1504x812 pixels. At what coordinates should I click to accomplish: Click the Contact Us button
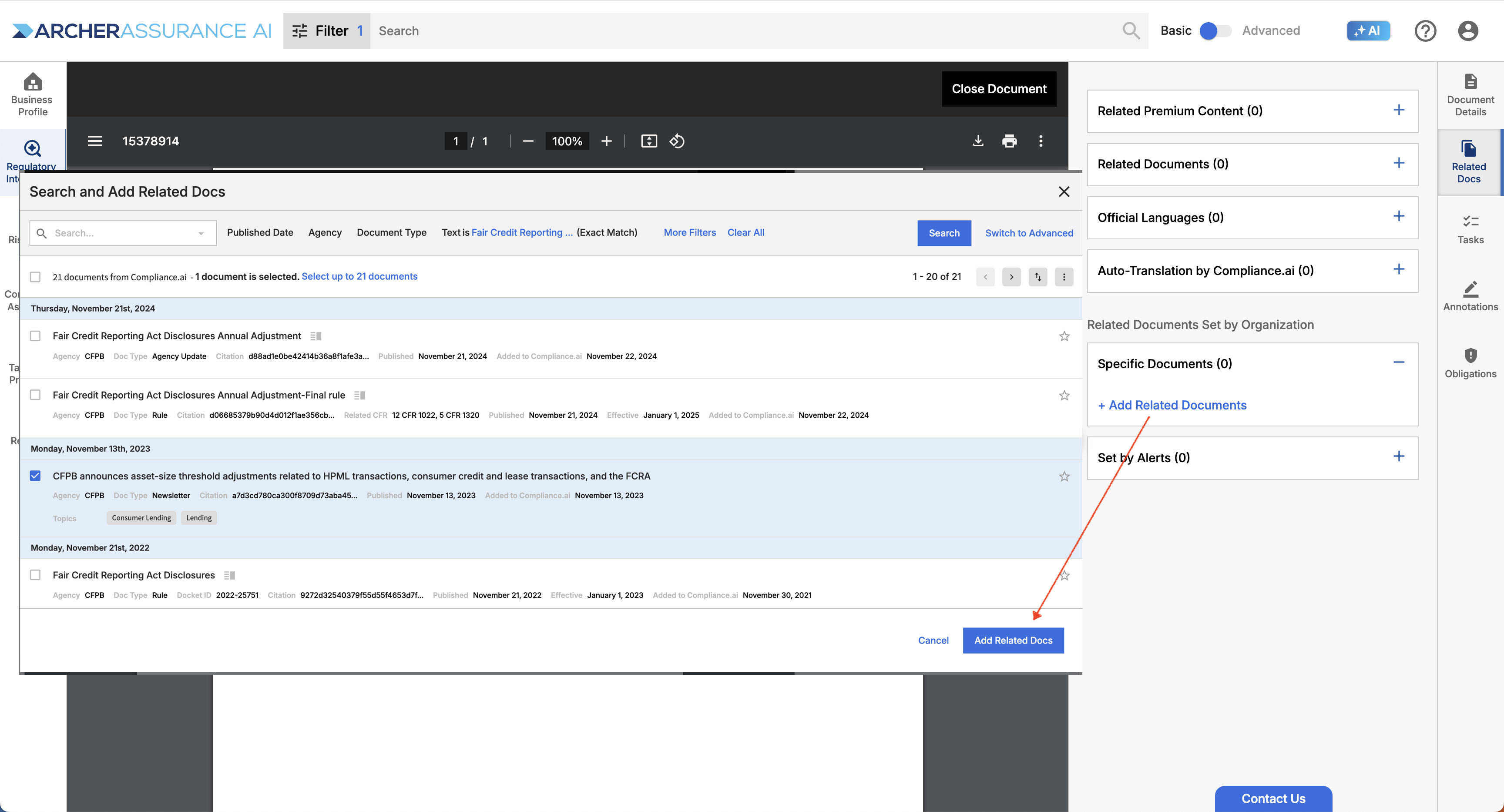[x=1273, y=799]
